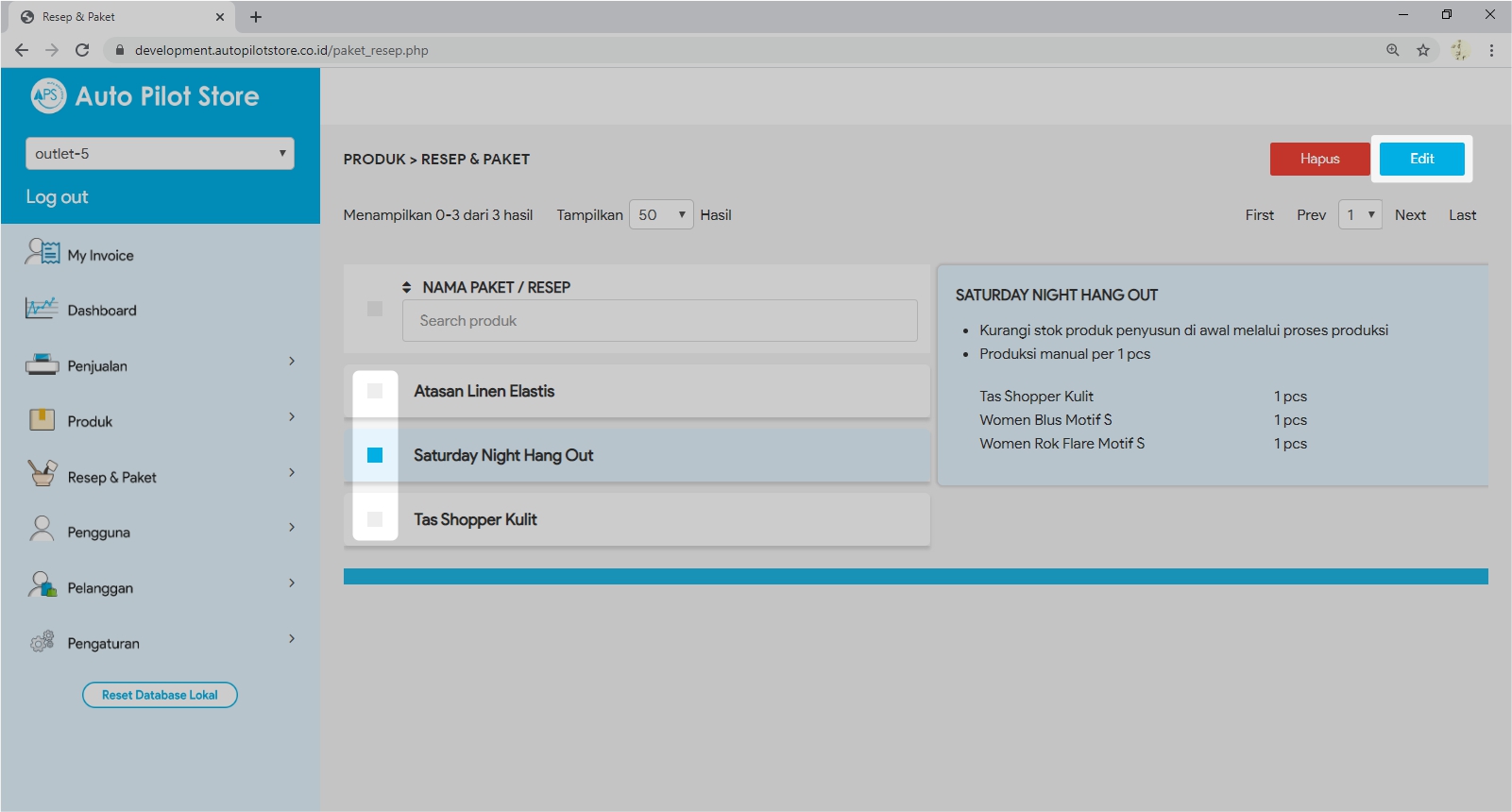This screenshot has height=812, width=1512.
Task: Click the Search produk input field
Action: [x=659, y=321]
